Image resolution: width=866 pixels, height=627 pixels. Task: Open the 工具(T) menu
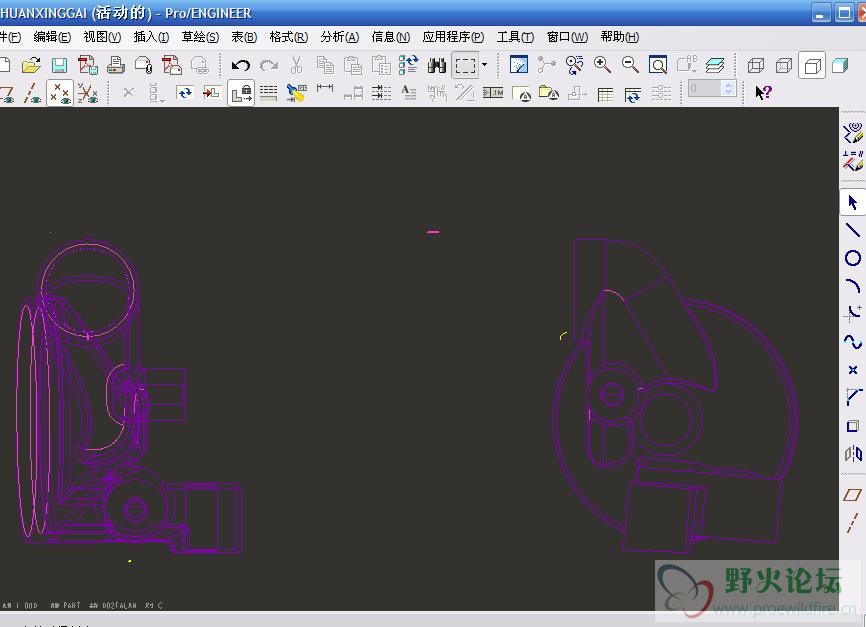(515, 37)
